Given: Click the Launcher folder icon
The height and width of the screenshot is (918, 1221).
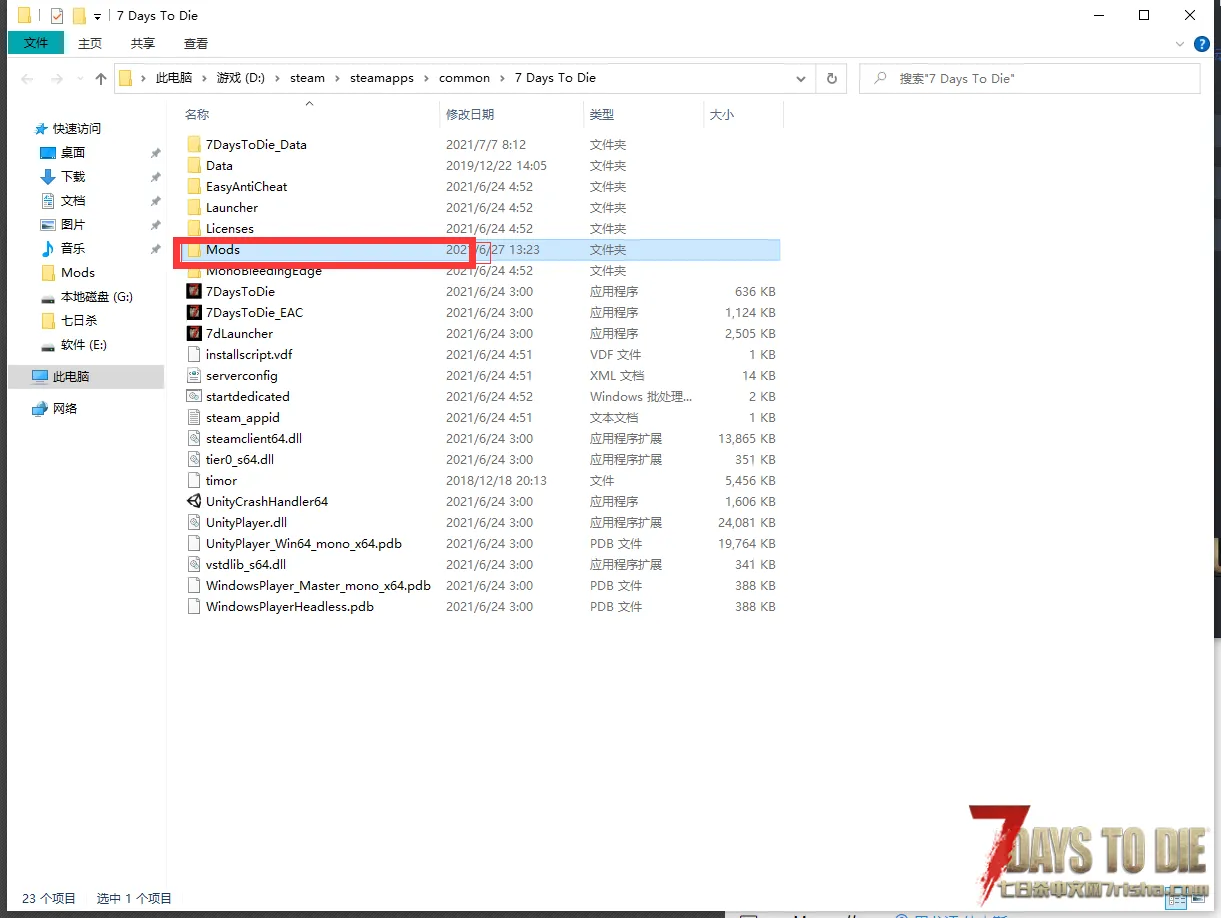Looking at the screenshot, I should click(x=194, y=208).
